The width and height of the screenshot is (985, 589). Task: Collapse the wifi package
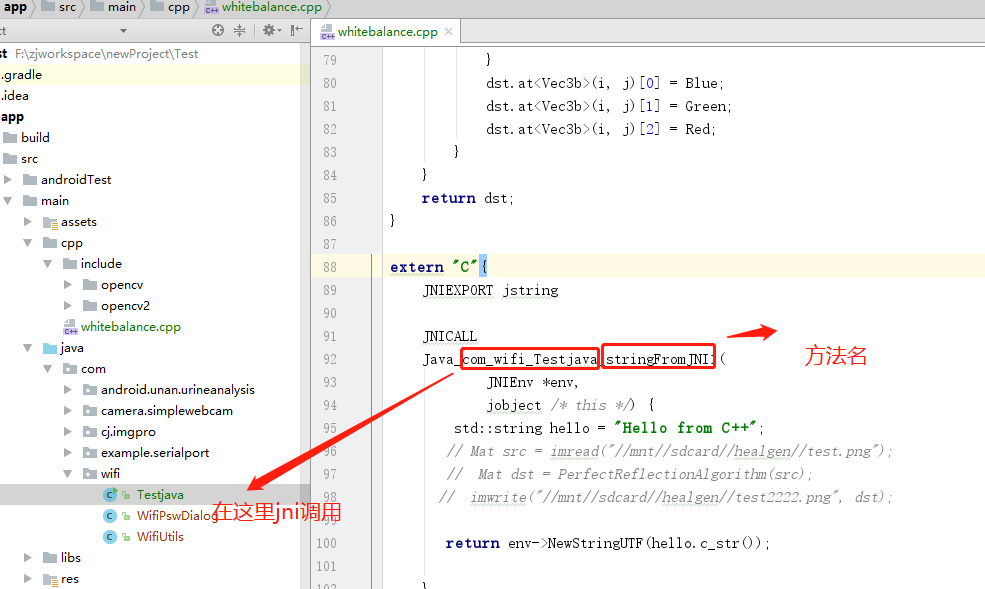click(x=68, y=474)
